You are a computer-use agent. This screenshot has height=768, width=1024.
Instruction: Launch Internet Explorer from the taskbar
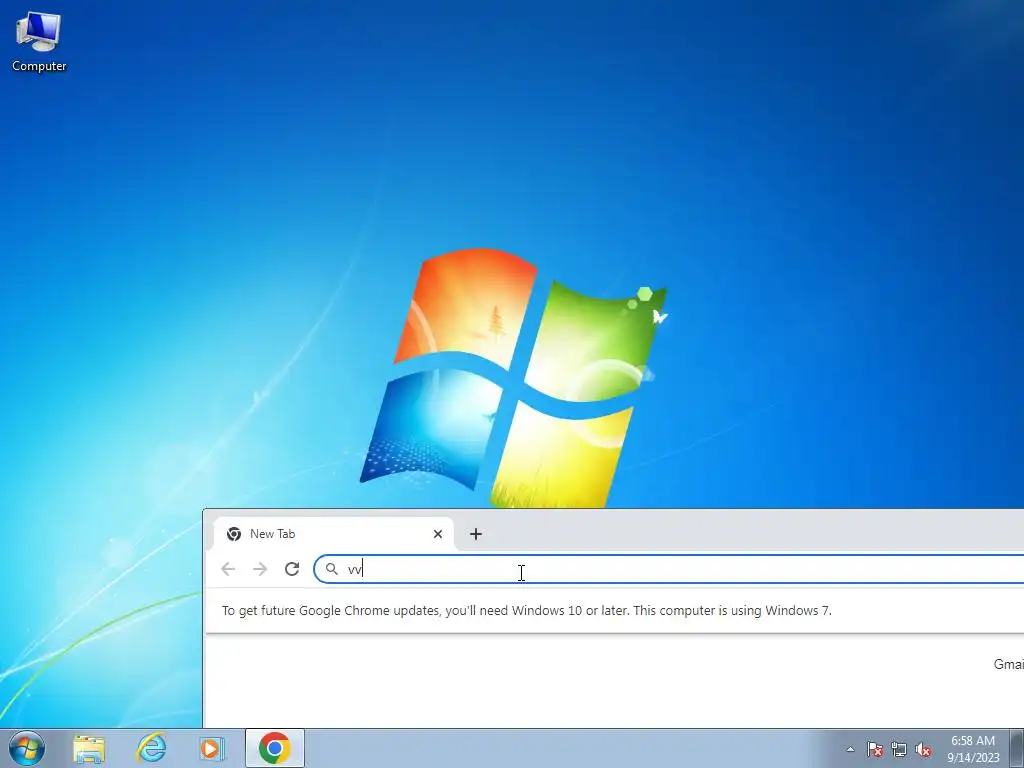pos(151,748)
